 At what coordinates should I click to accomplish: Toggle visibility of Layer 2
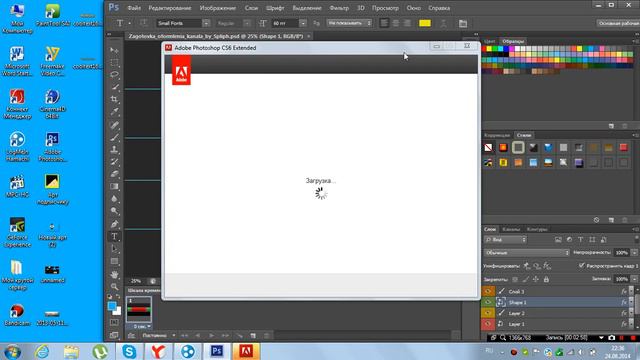(x=488, y=313)
